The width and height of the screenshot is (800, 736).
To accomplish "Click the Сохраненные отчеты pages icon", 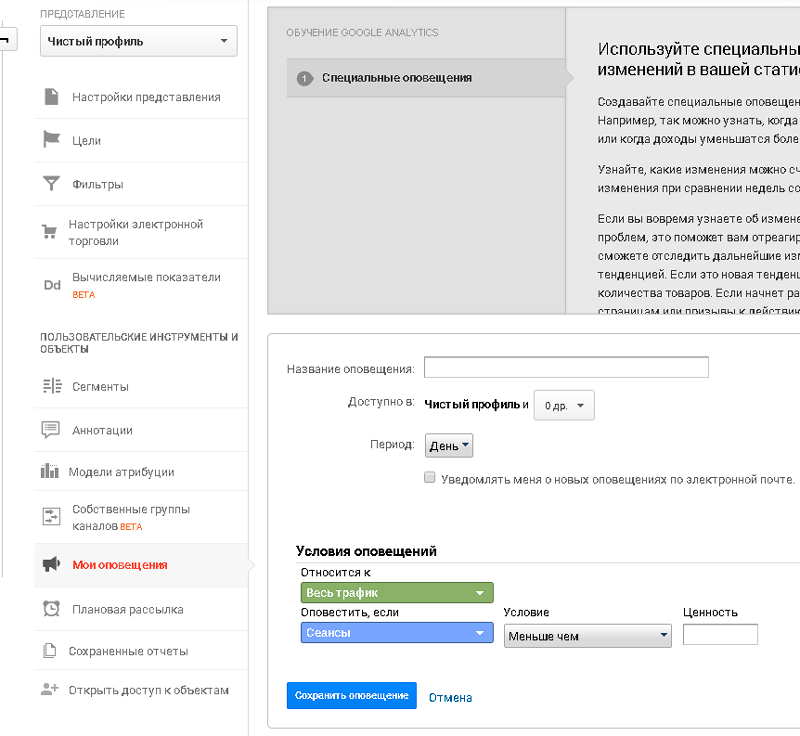I will (49, 650).
